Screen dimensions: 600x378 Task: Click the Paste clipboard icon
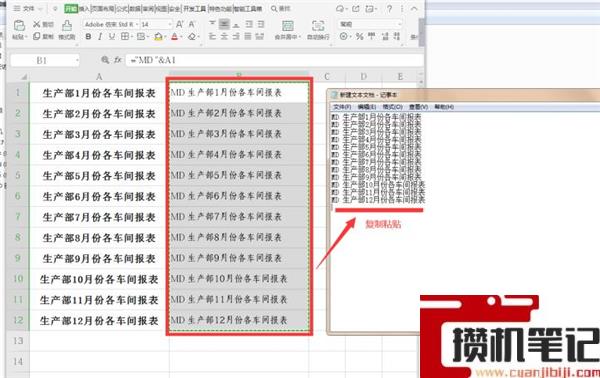(x=19, y=26)
